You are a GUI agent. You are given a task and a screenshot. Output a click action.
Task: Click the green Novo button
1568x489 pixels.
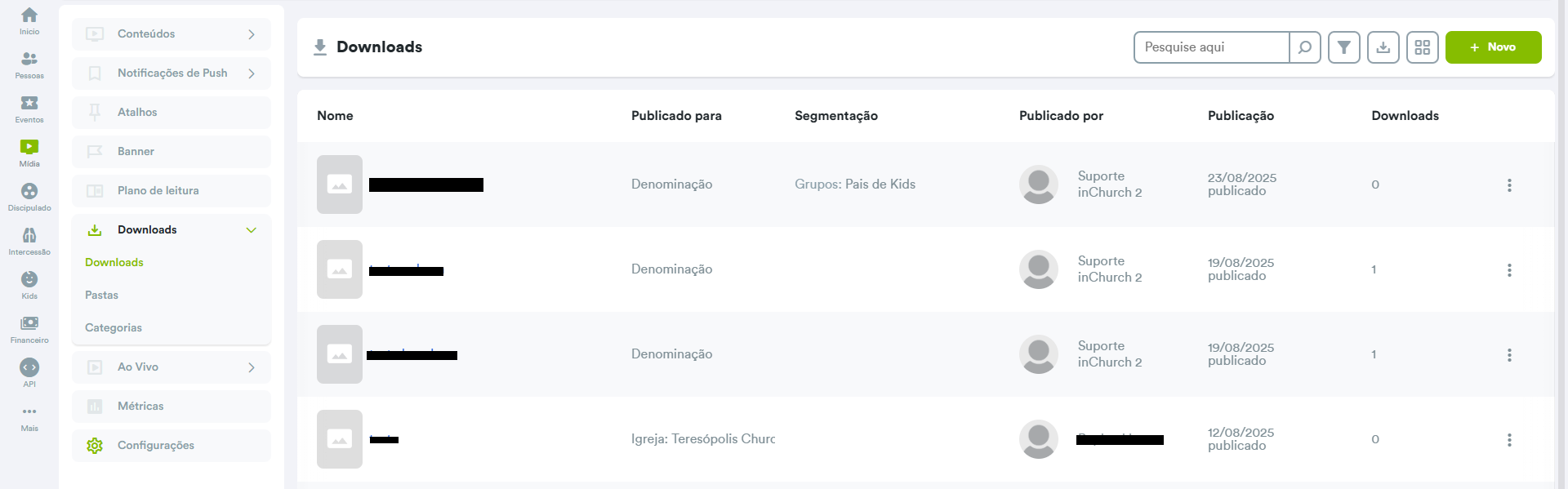[x=1493, y=47]
